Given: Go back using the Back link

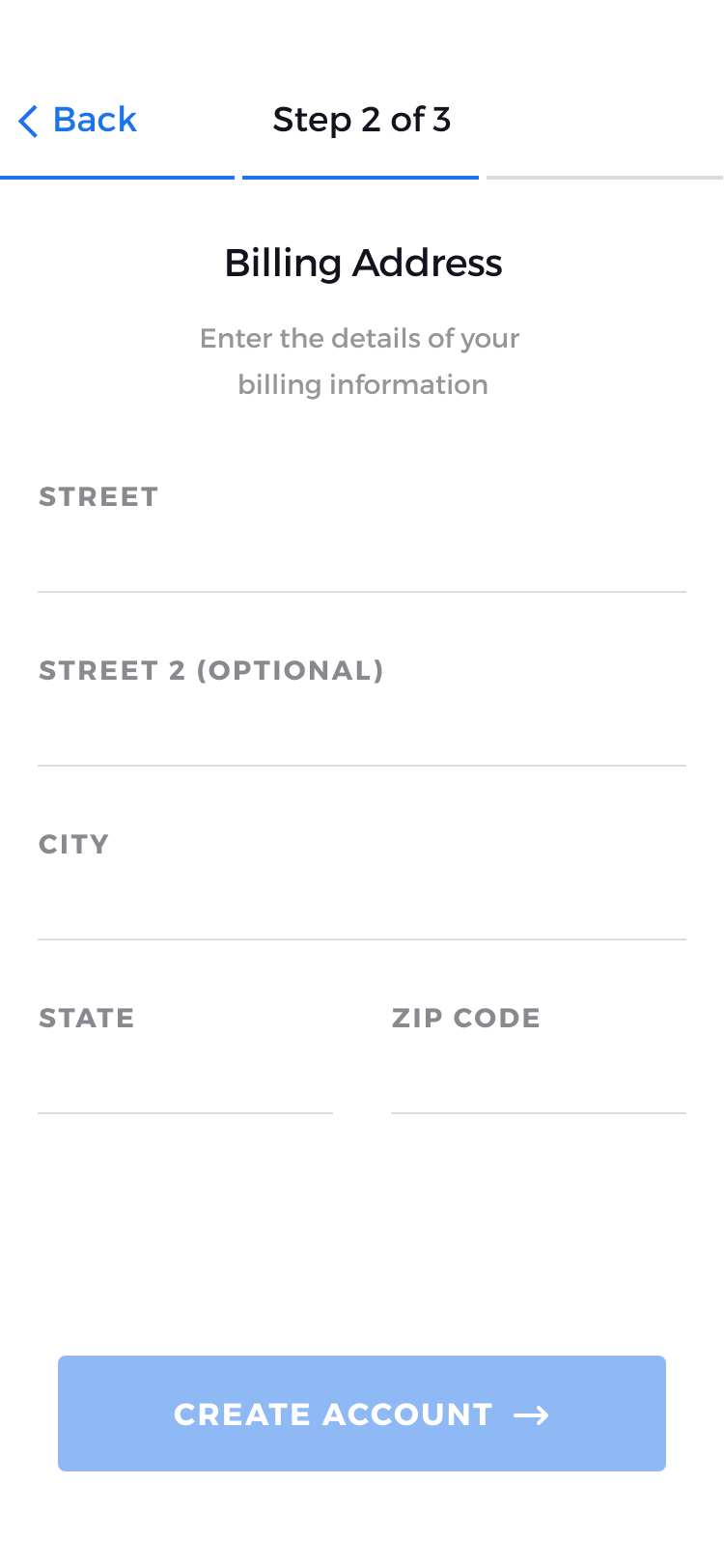Looking at the screenshot, I should tap(77, 121).
